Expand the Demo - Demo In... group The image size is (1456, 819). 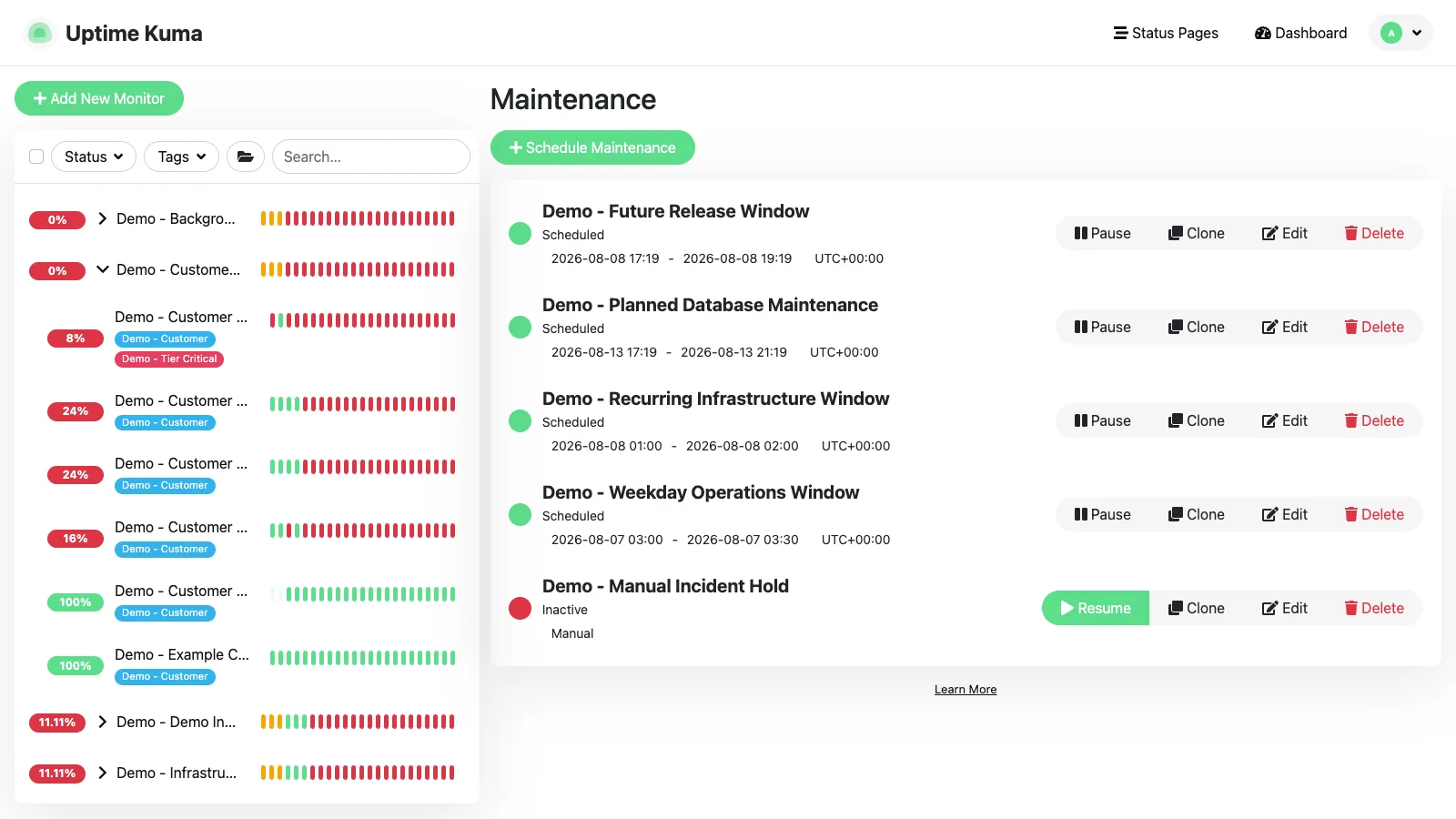click(103, 722)
